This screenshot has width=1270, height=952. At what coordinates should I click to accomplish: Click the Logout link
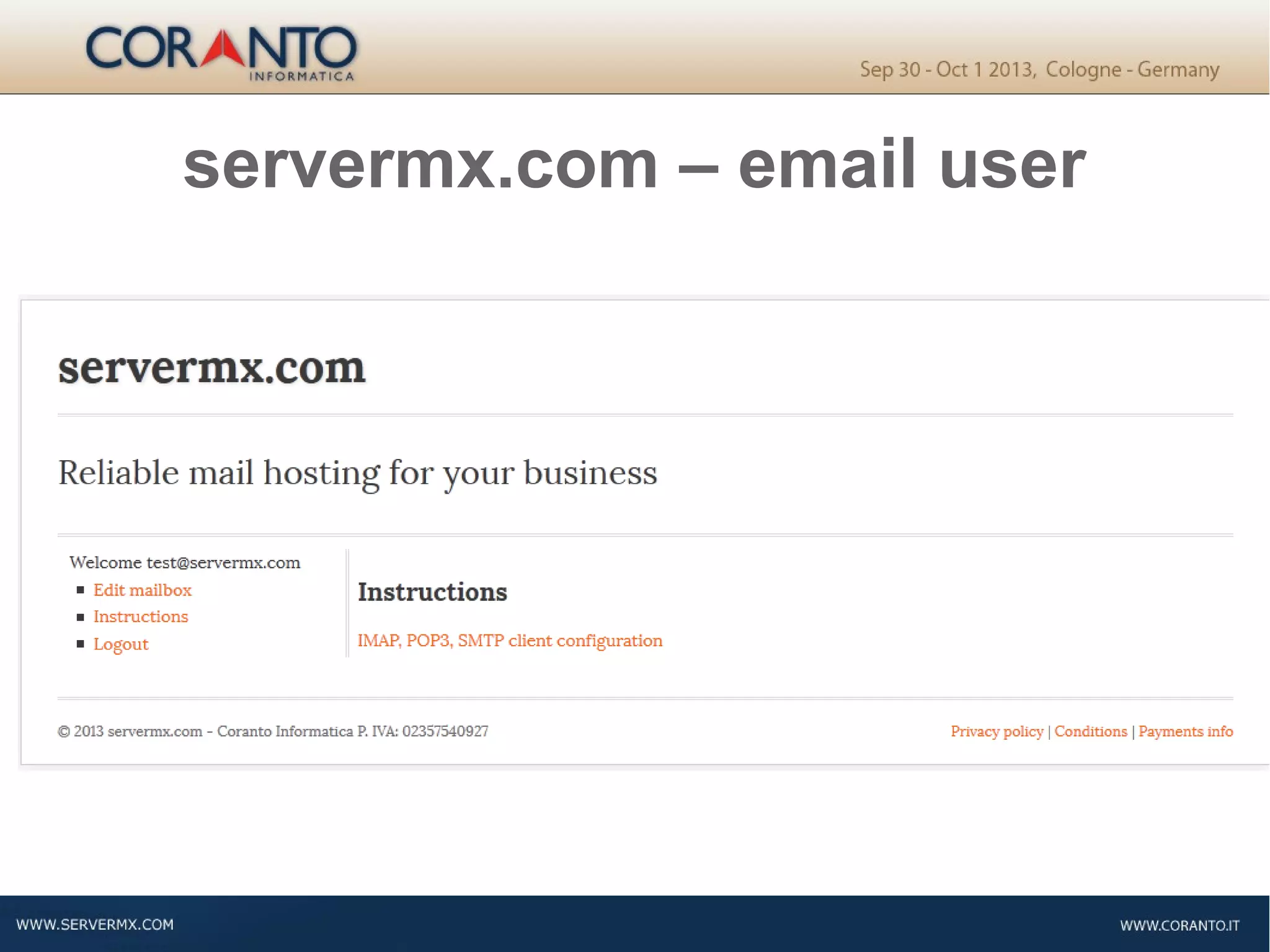pos(121,644)
